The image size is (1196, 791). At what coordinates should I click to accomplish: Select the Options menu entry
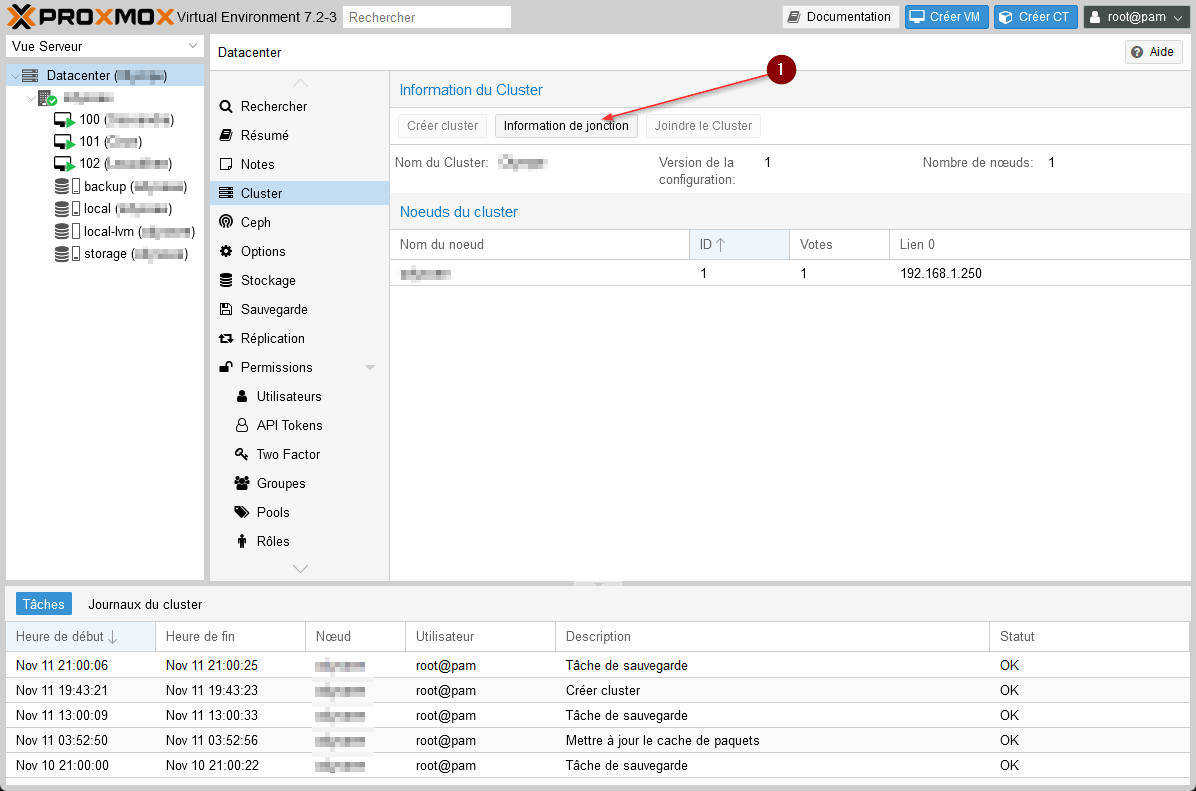point(263,251)
